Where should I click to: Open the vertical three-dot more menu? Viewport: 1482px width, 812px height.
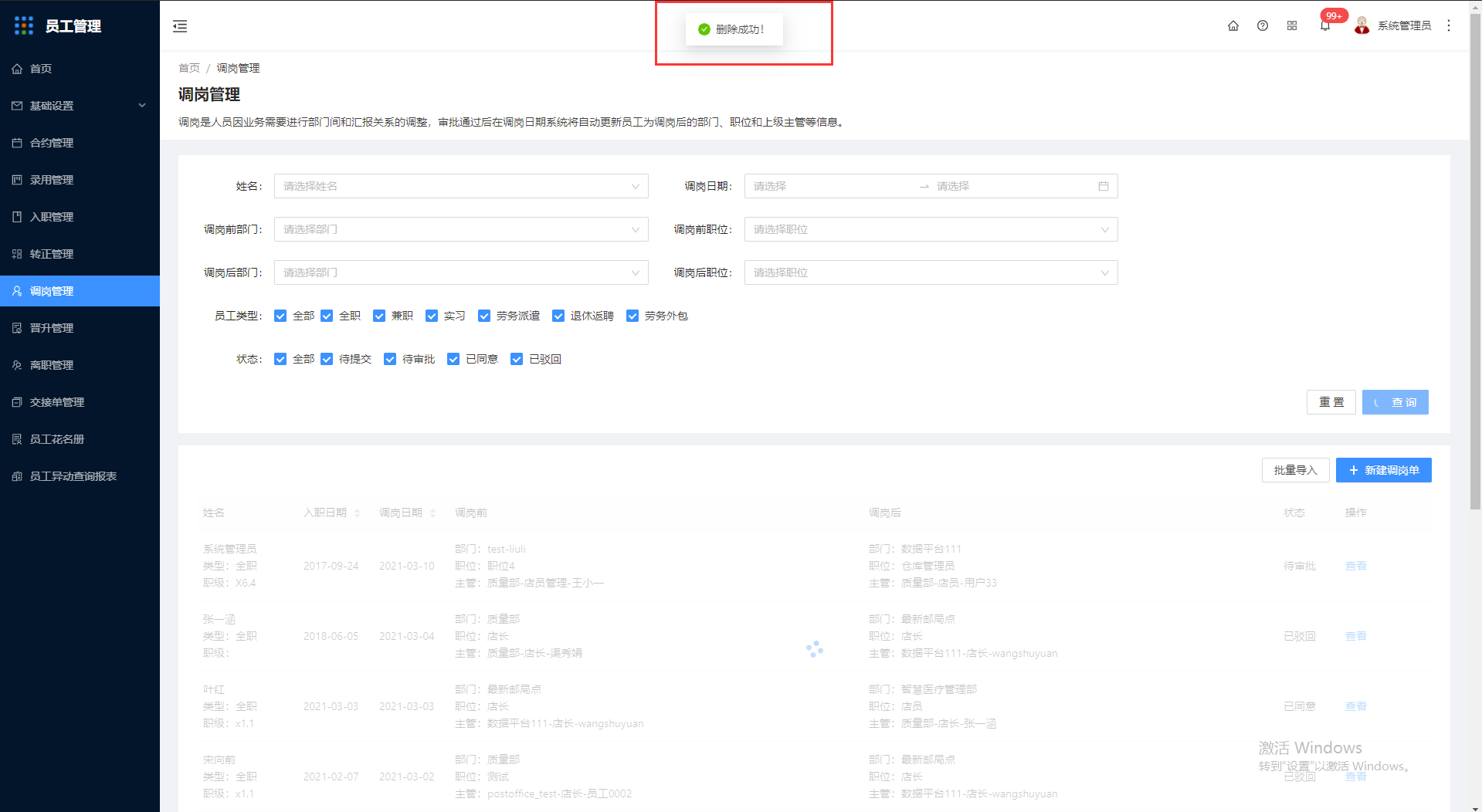(x=1449, y=25)
